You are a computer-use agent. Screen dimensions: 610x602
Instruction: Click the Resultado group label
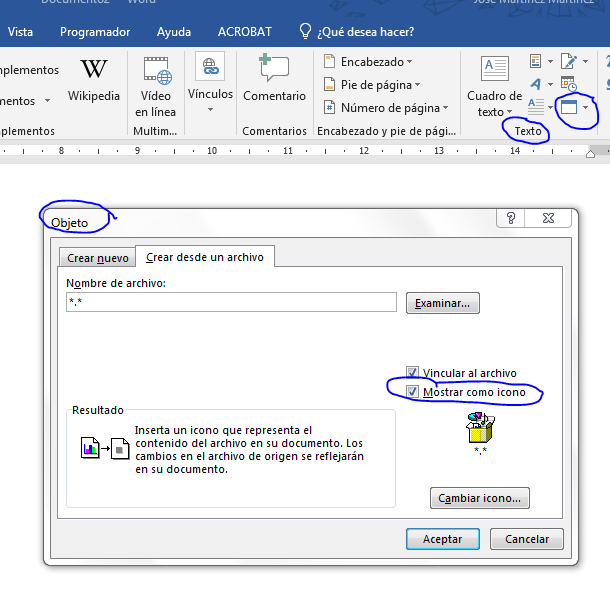[98, 410]
